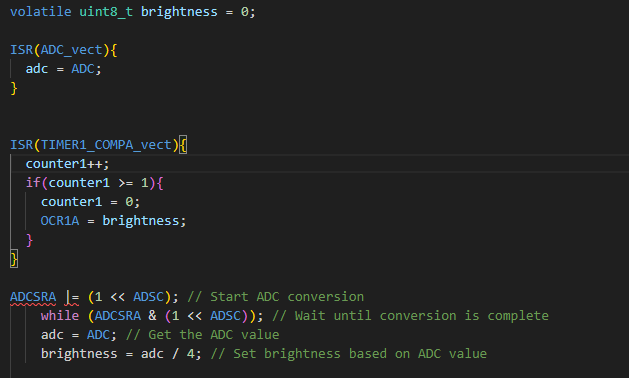Click the closing brace of the ADC_vect ISR

(14, 88)
